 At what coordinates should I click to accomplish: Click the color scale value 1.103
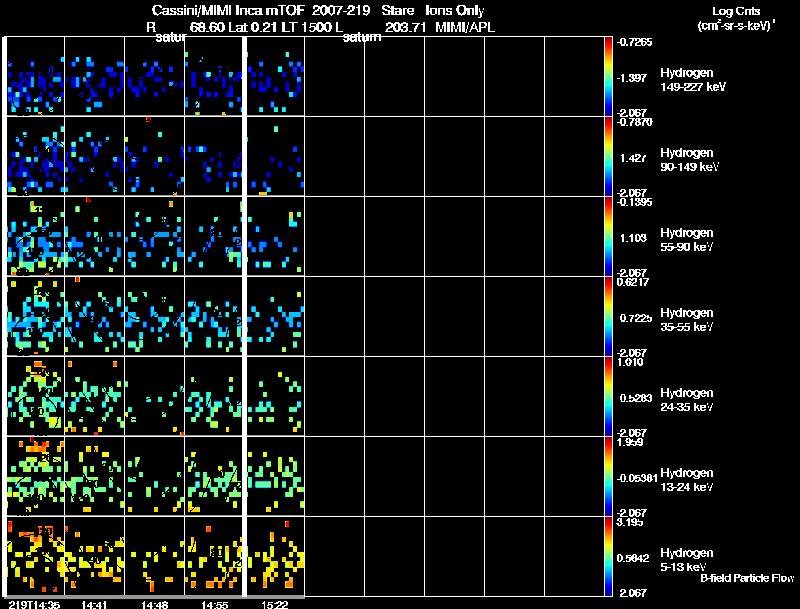pos(633,238)
